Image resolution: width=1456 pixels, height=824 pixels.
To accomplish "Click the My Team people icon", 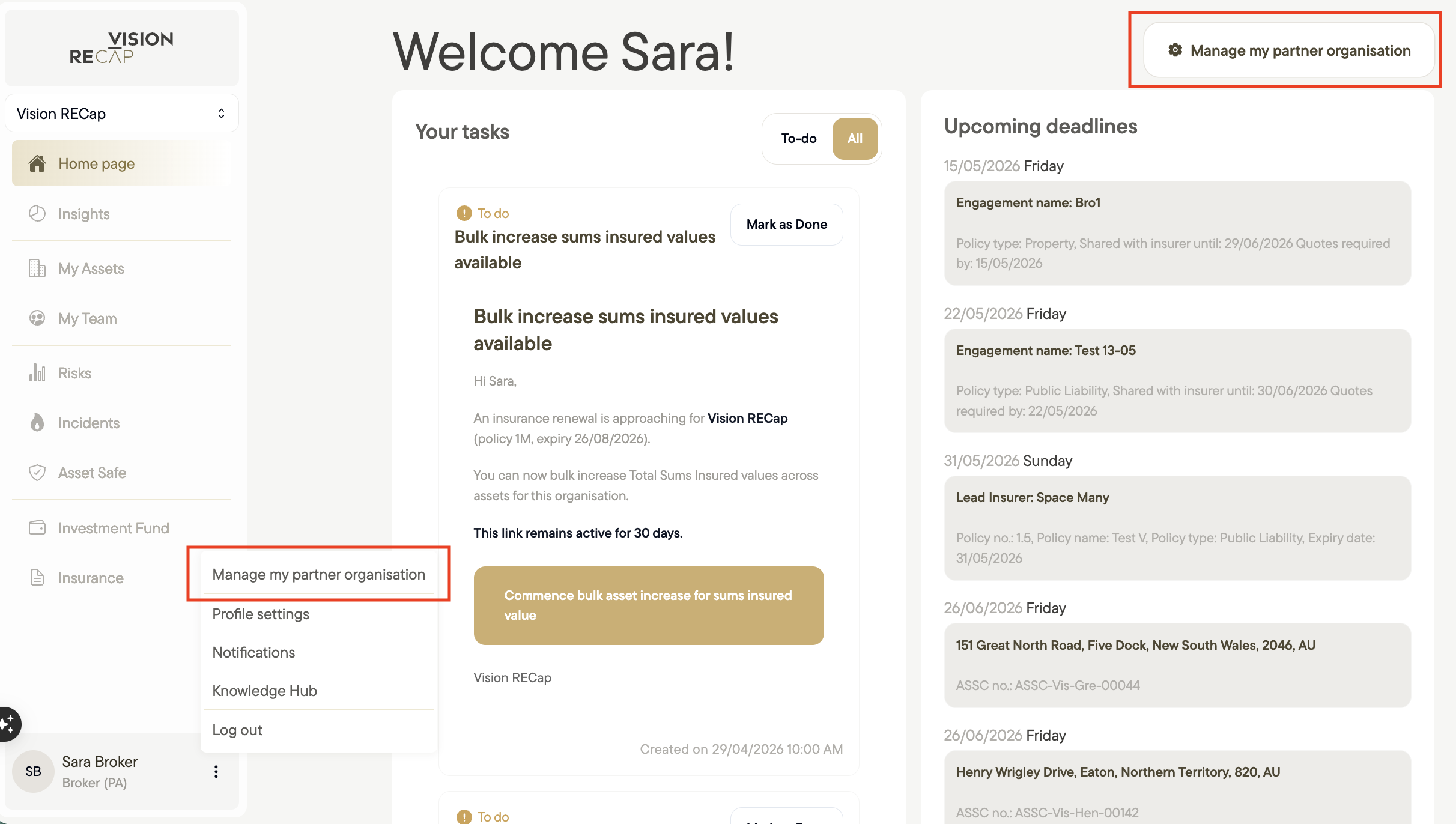I will (37, 318).
